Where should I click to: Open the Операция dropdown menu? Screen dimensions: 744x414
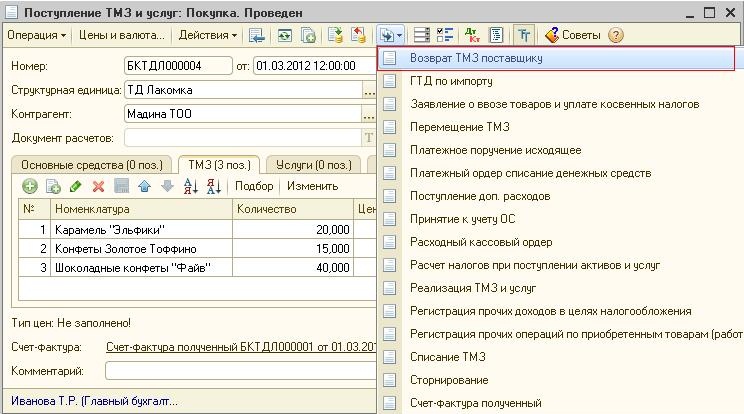(37, 35)
